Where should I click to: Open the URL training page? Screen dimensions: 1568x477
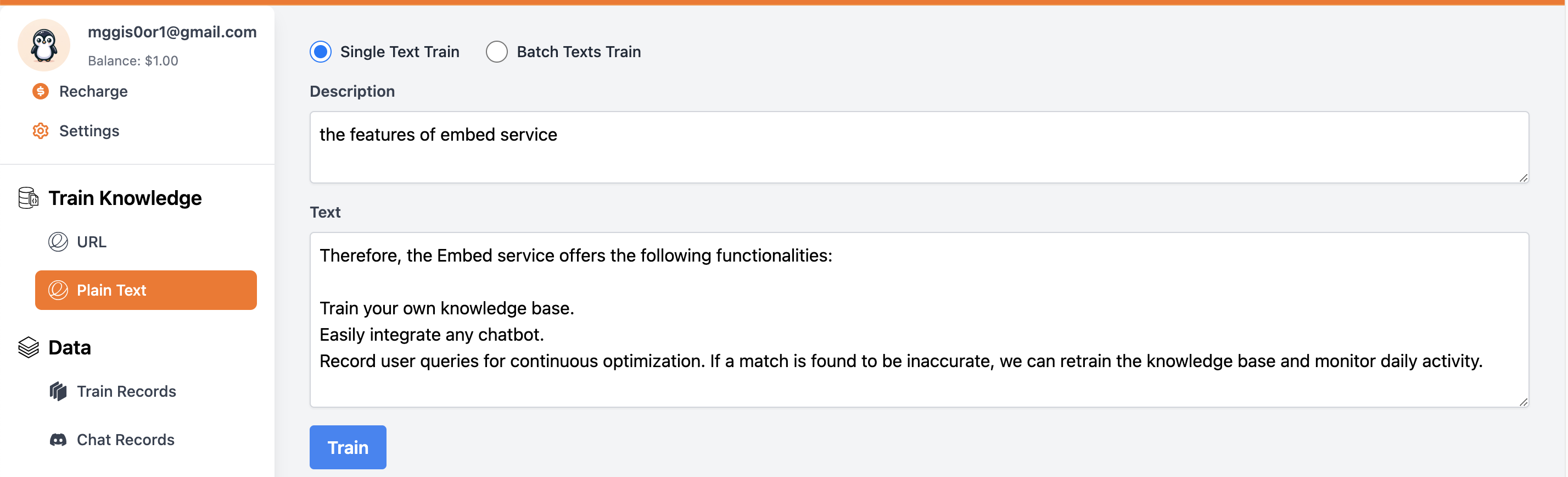[91, 242]
